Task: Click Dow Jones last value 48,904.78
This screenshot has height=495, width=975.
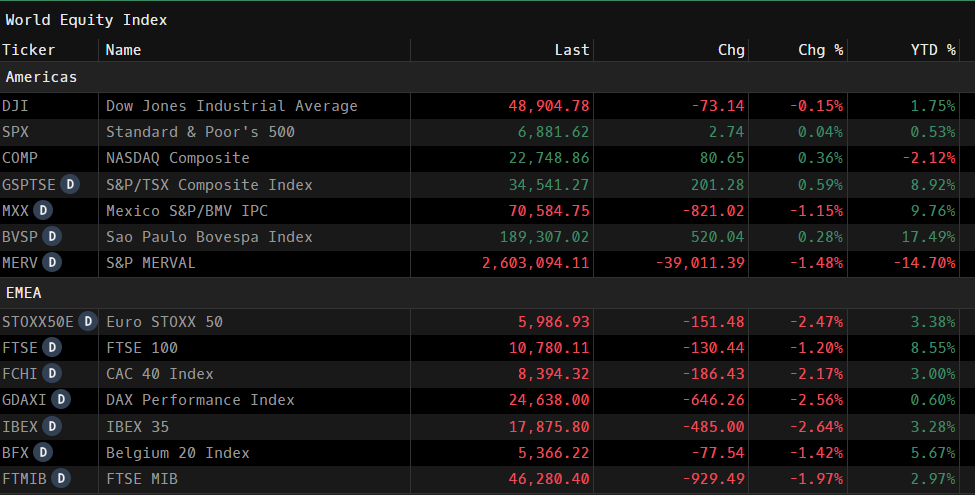Action: coord(549,106)
